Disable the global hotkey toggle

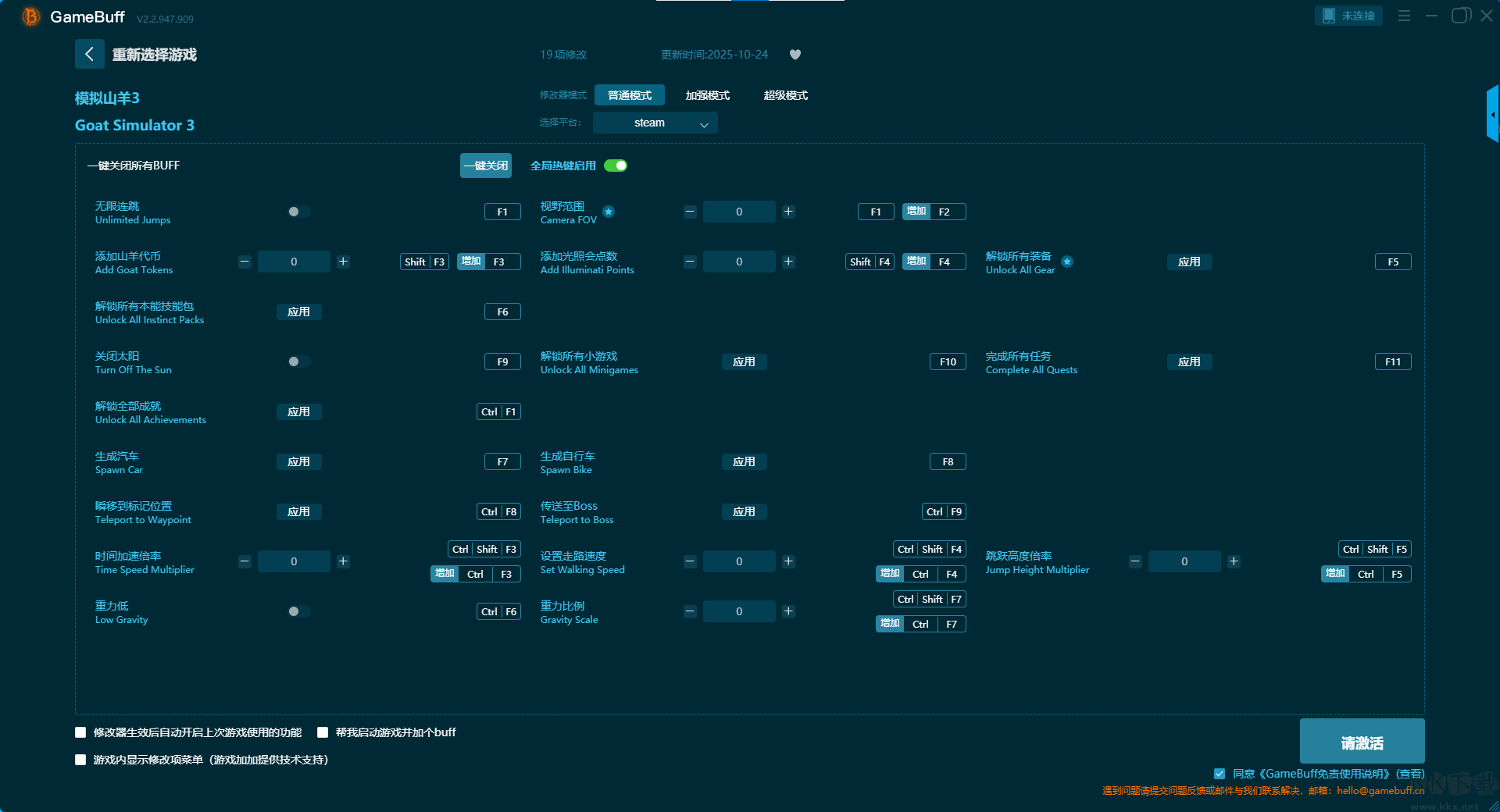point(616,166)
